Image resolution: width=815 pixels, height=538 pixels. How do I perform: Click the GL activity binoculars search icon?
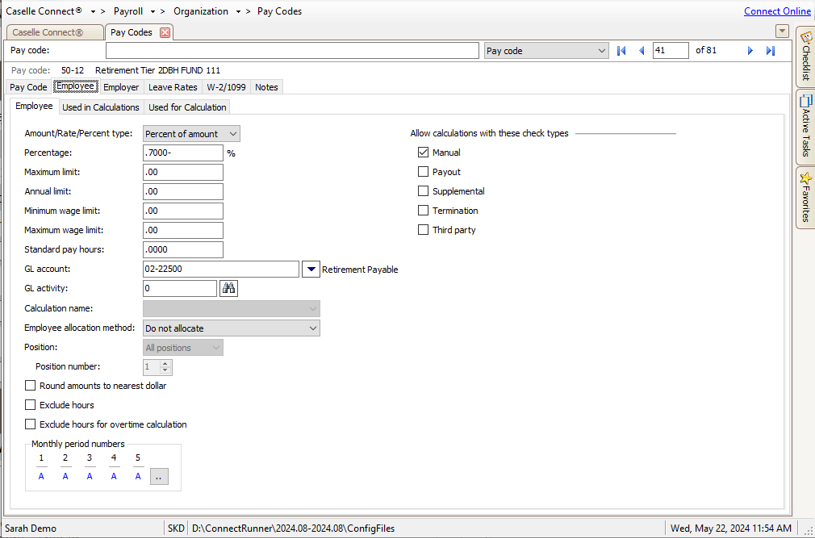click(x=229, y=288)
